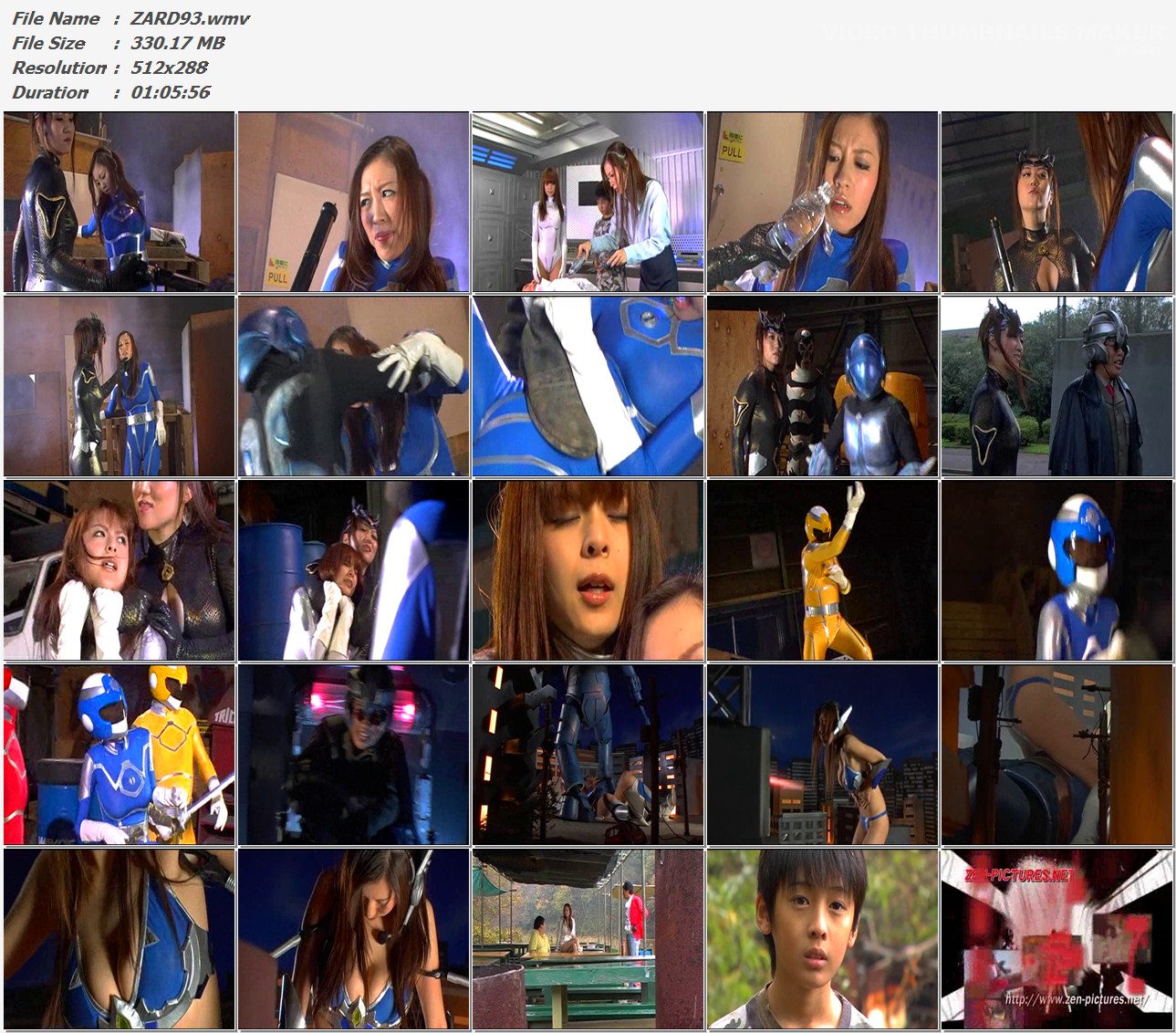Screen dimensions: 1176x1033
Task: Open thumbnail of woman with closed eyes close-up
Action: click(x=588, y=570)
